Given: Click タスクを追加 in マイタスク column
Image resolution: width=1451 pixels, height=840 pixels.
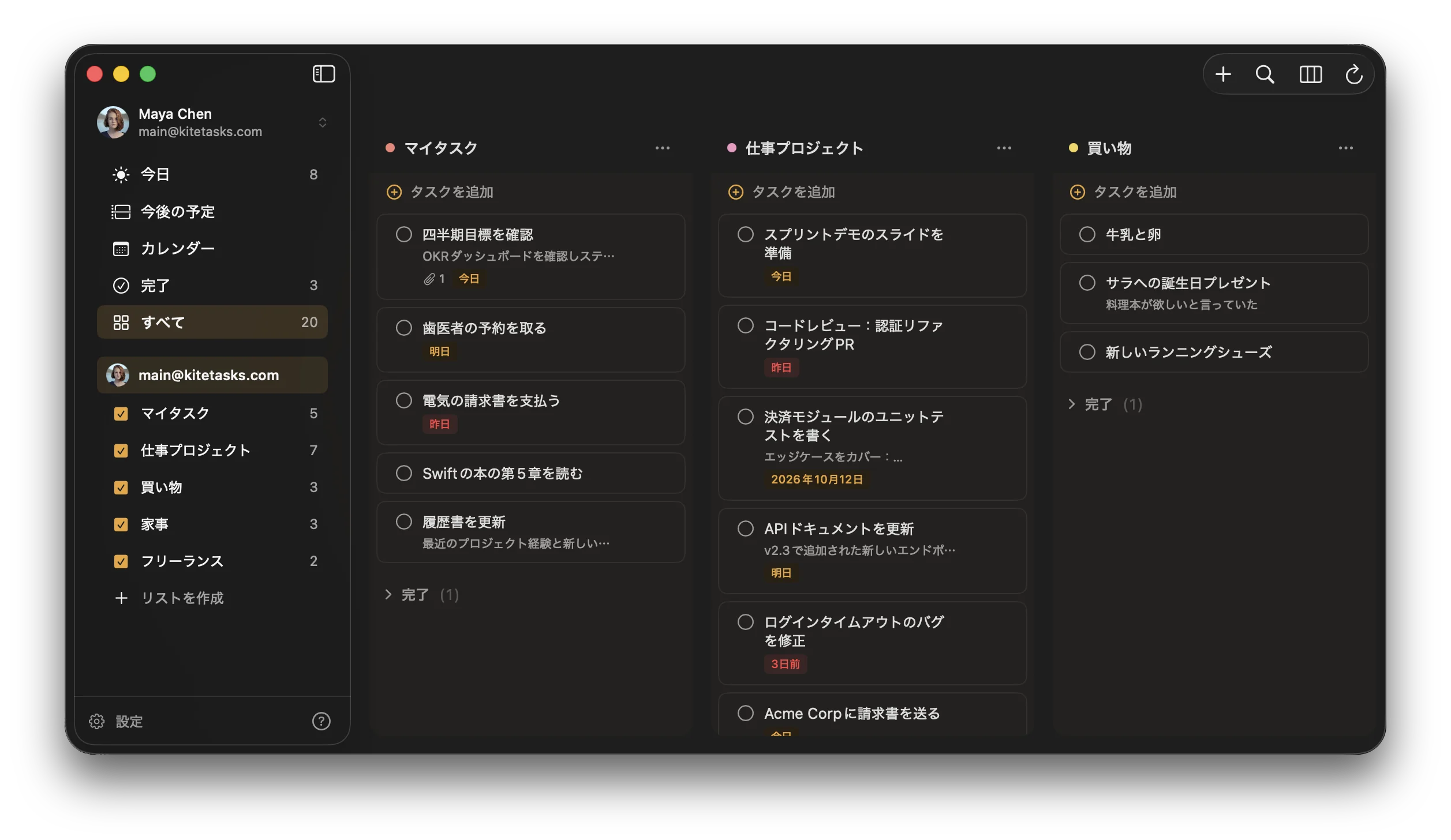Looking at the screenshot, I should click(452, 192).
